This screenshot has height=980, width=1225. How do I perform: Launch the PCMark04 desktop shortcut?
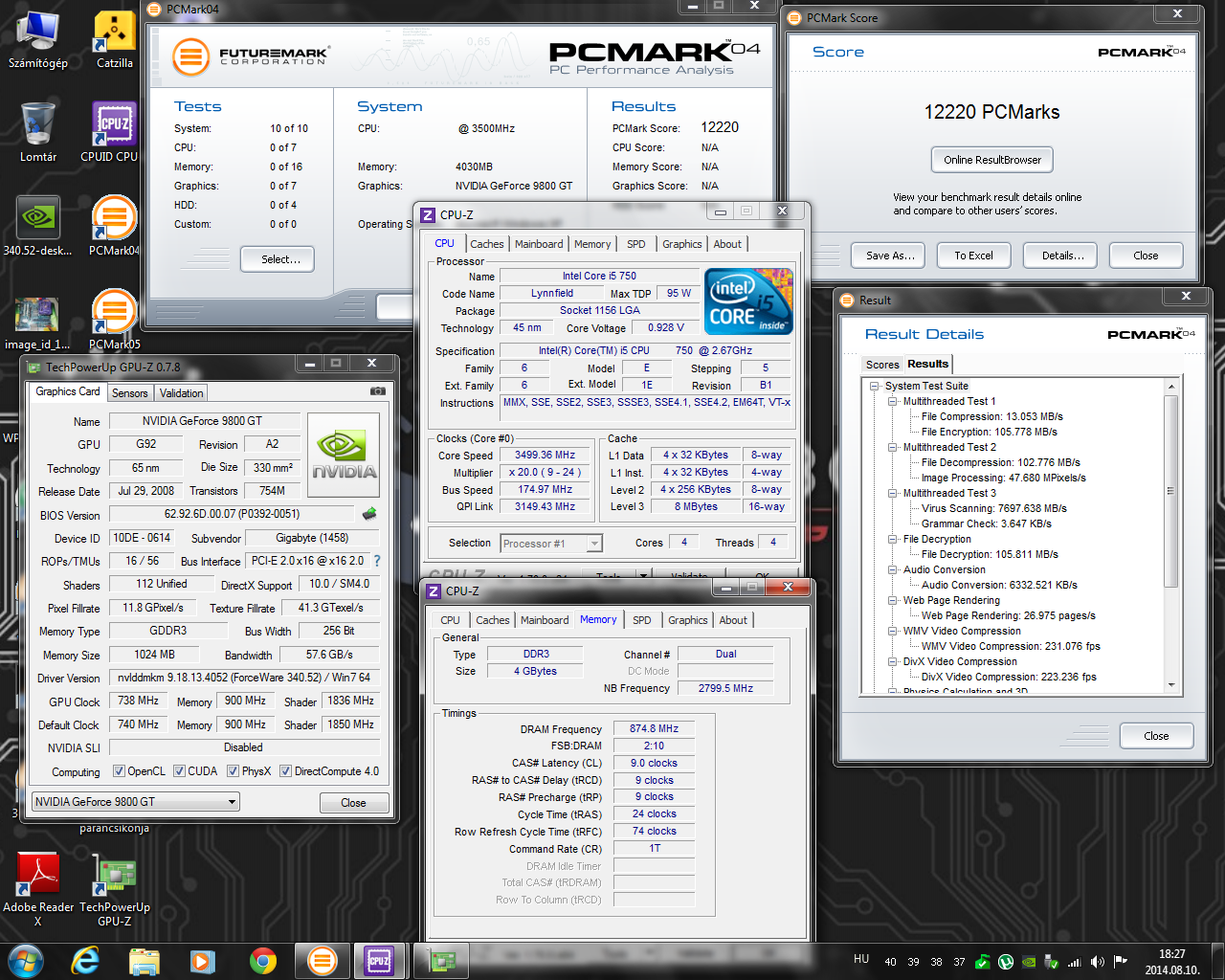114,226
